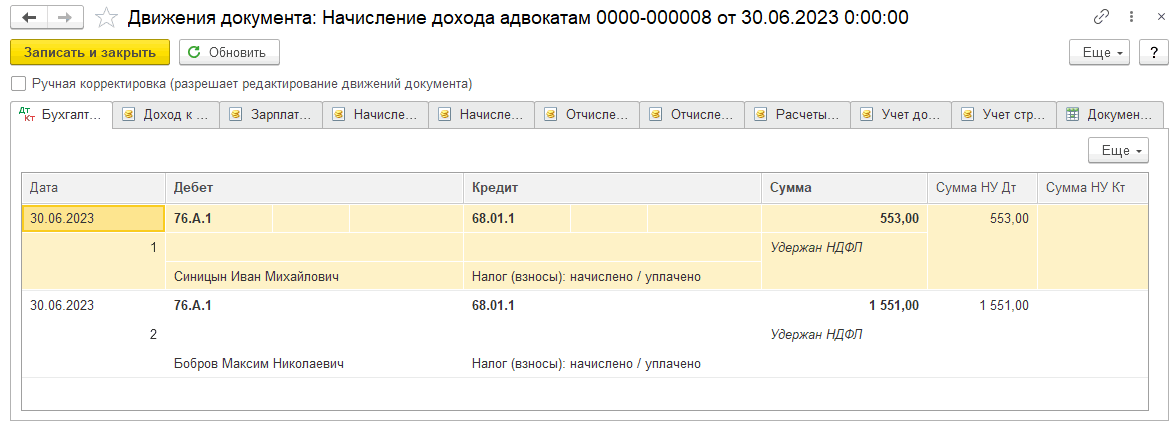Select the date cell of row 1
The width and height of the screenshot is (1175, 429).
[x=92, y=219]
